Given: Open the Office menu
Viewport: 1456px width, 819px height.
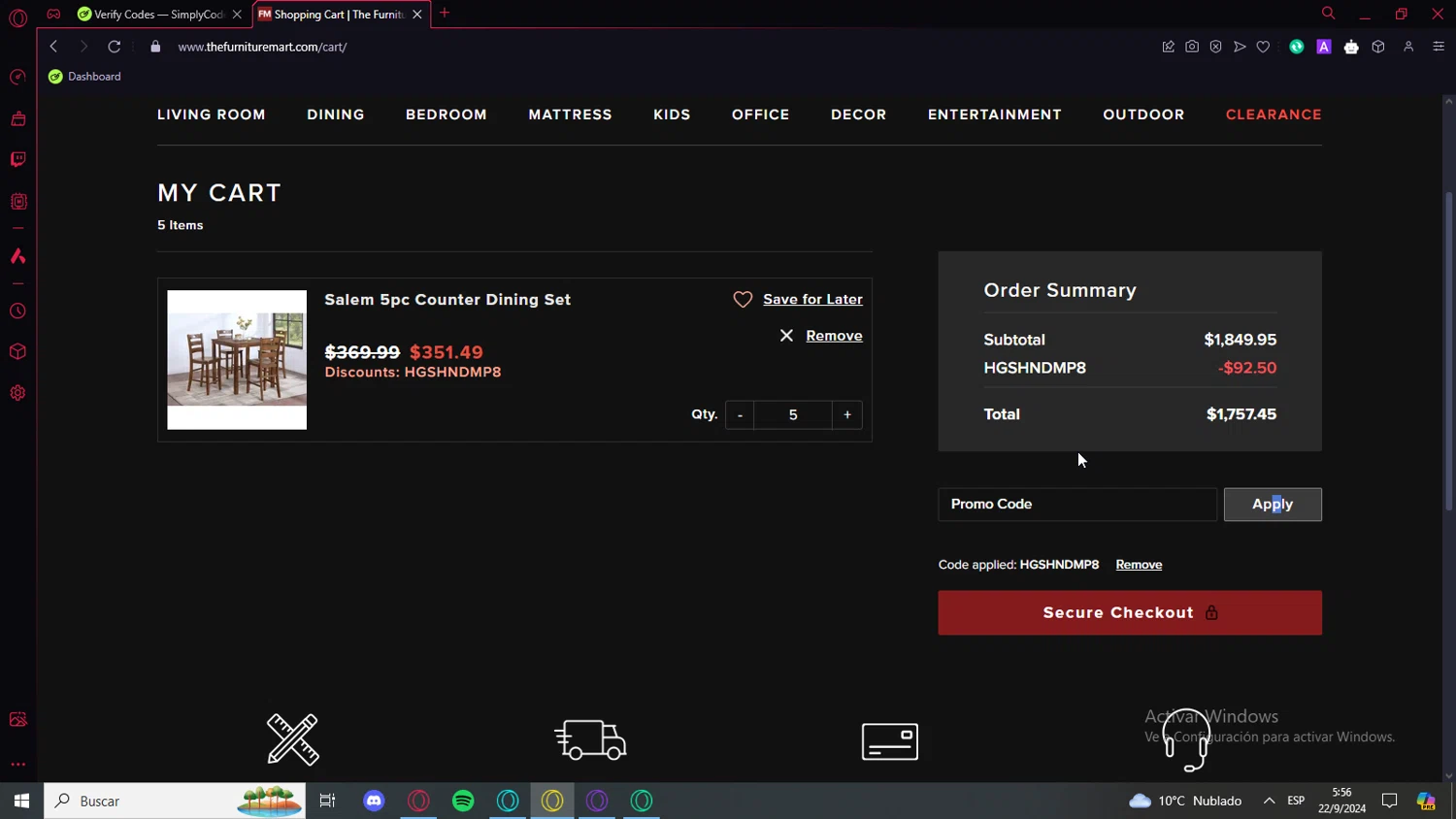Looking at the screenshot, I should click(x=761, y=115).
